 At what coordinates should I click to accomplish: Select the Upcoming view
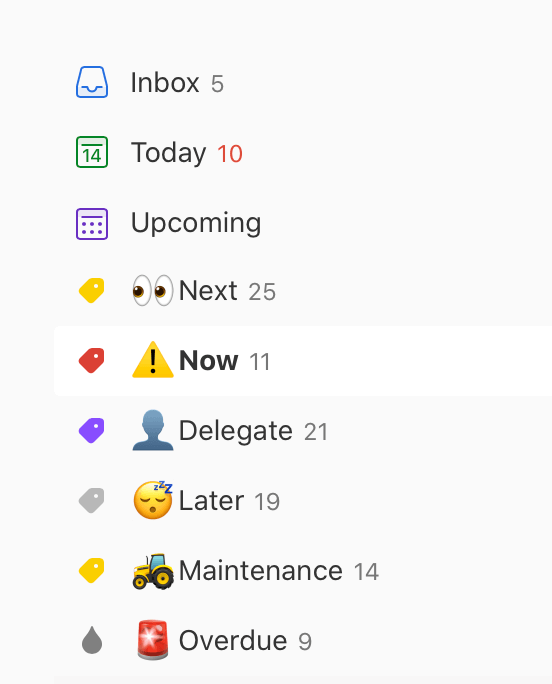(x=303, y=224)
